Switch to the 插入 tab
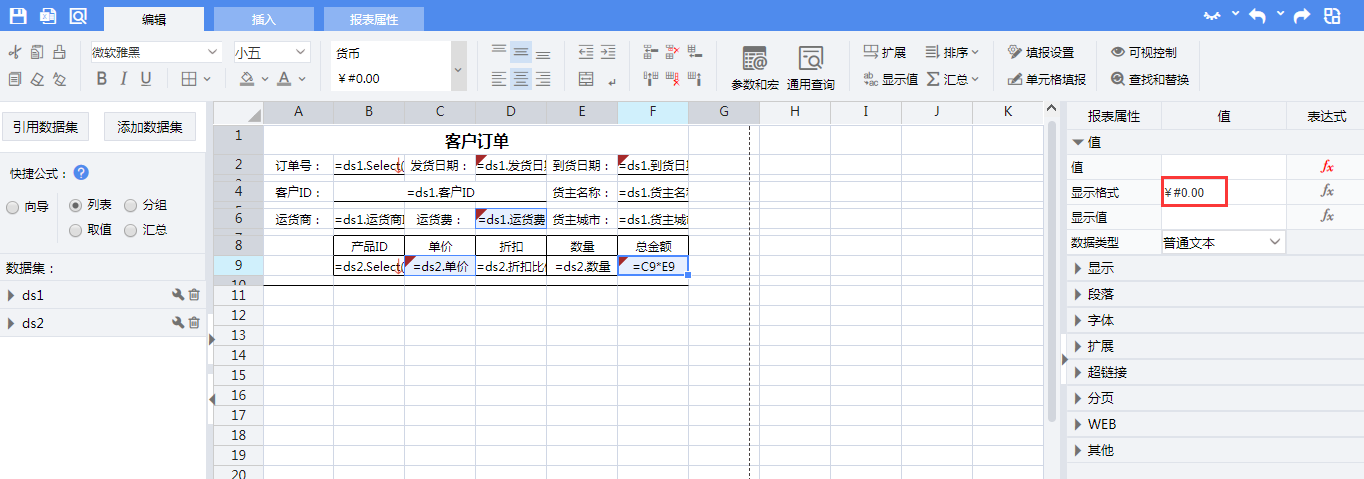 tap(264, 19)
